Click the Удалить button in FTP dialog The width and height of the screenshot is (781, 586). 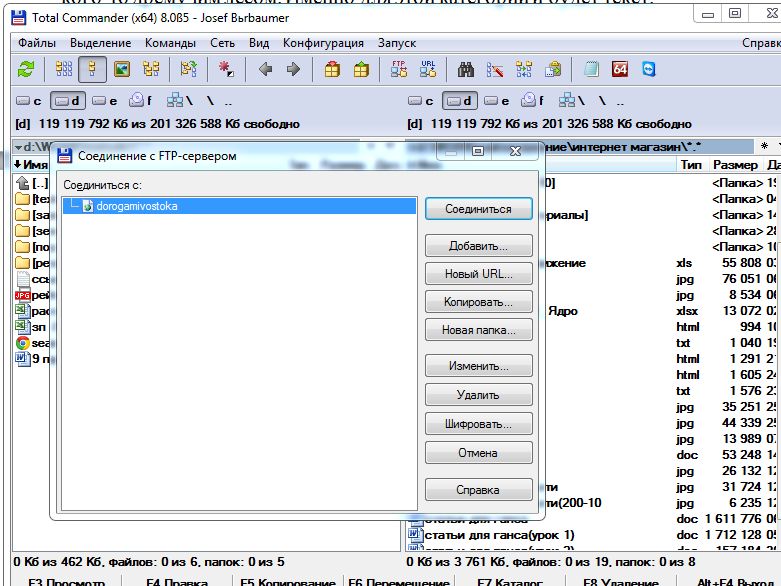click(479, 395)
